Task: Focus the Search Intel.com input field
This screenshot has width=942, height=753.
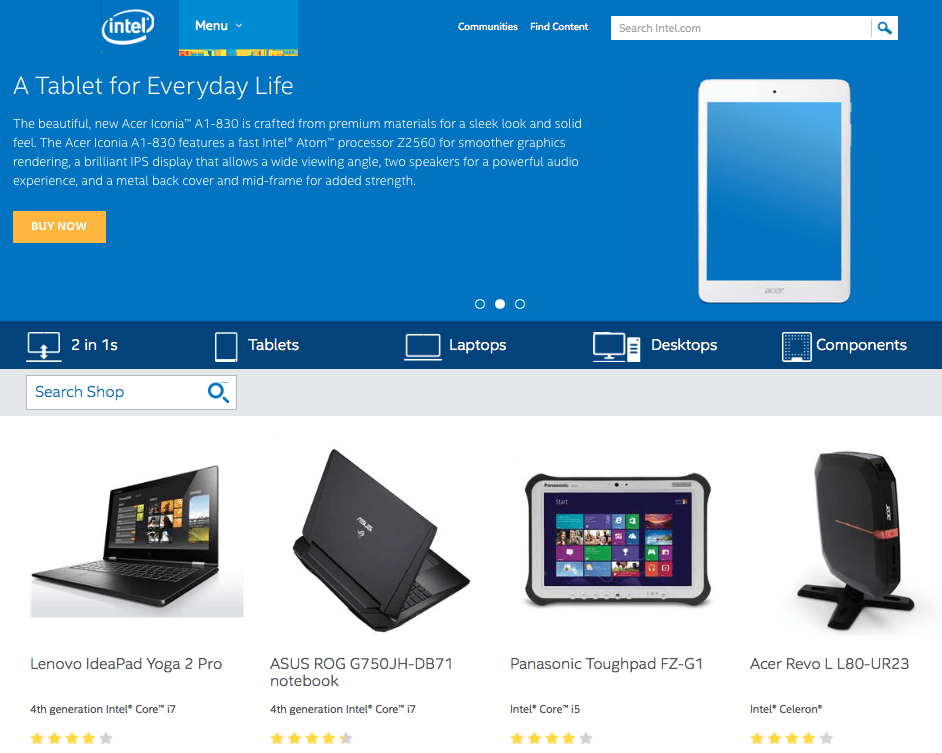Action: [741, 28]
